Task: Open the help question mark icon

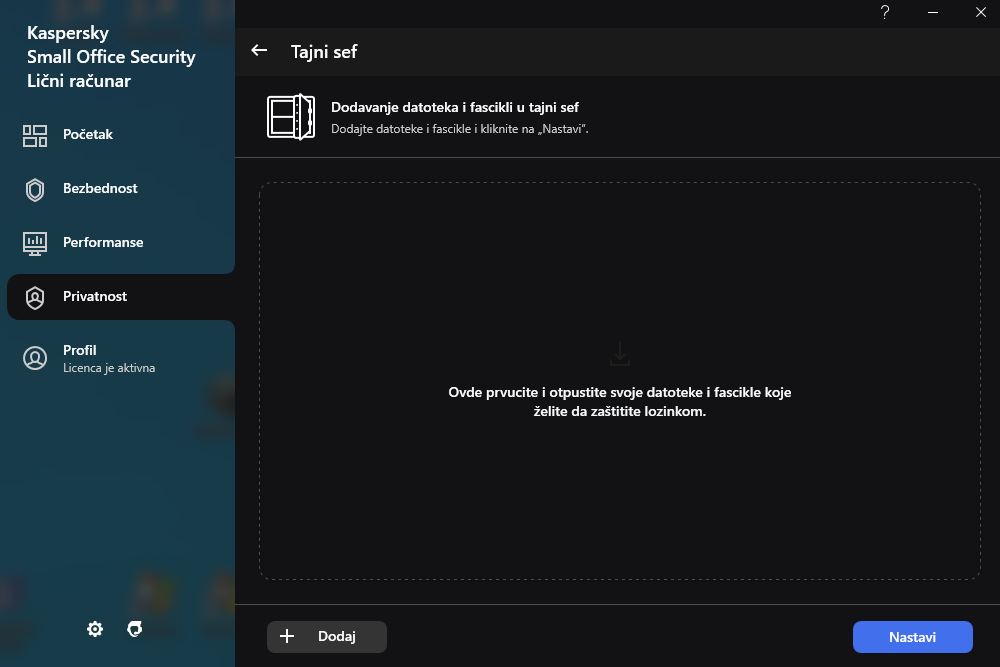Action: click(885, 12)
